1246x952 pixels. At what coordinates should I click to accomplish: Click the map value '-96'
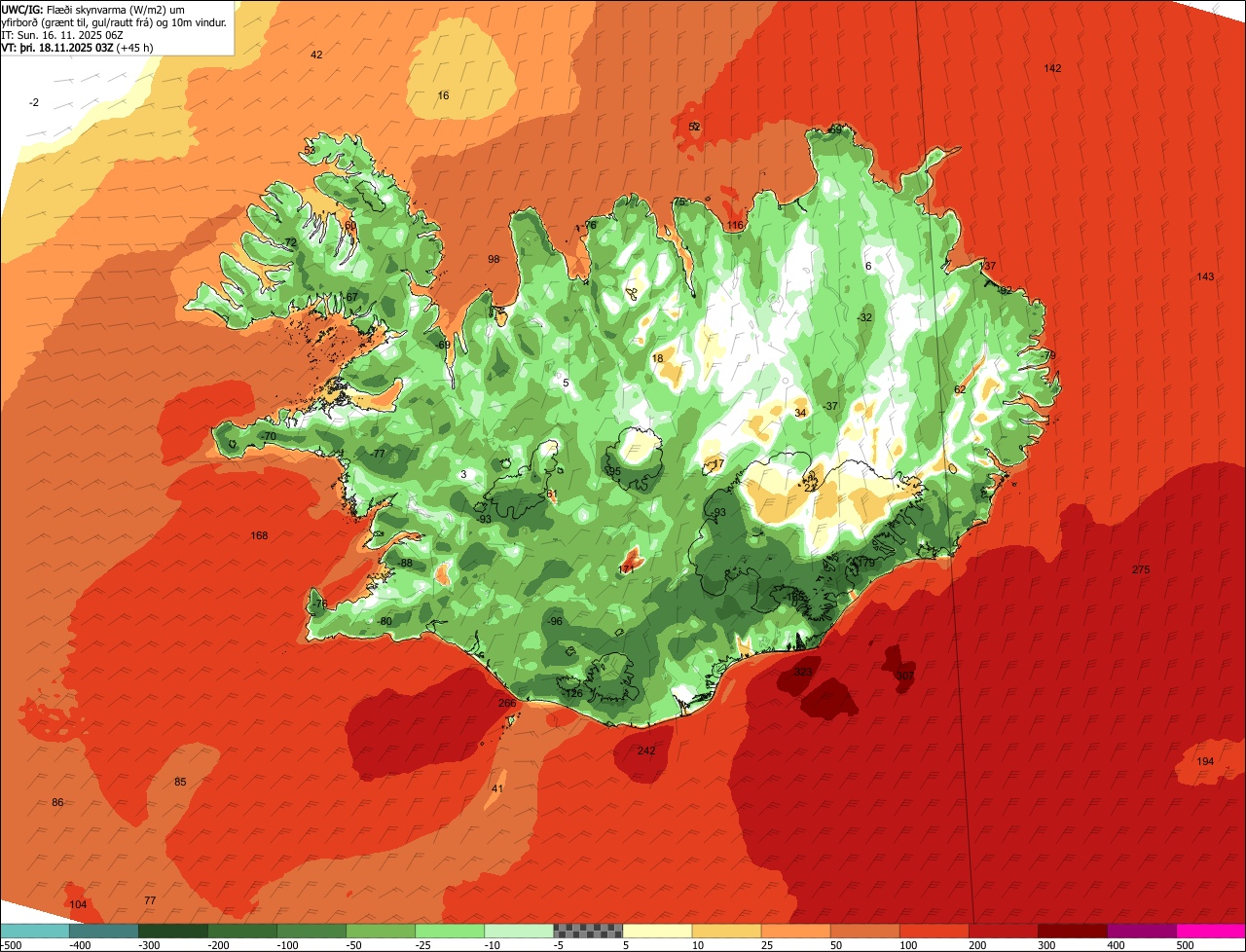coord(555,621)
